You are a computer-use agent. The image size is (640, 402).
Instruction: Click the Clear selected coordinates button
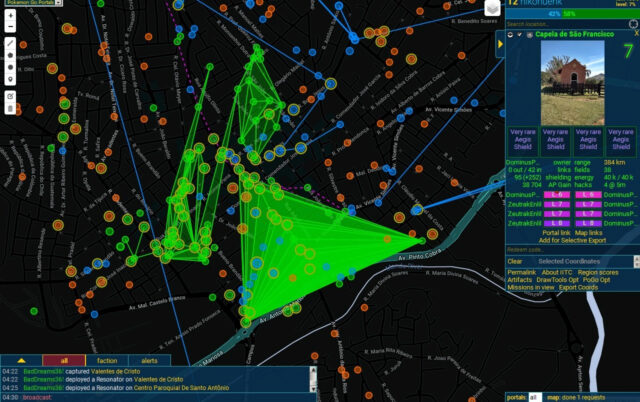click(x=515, y=261)
